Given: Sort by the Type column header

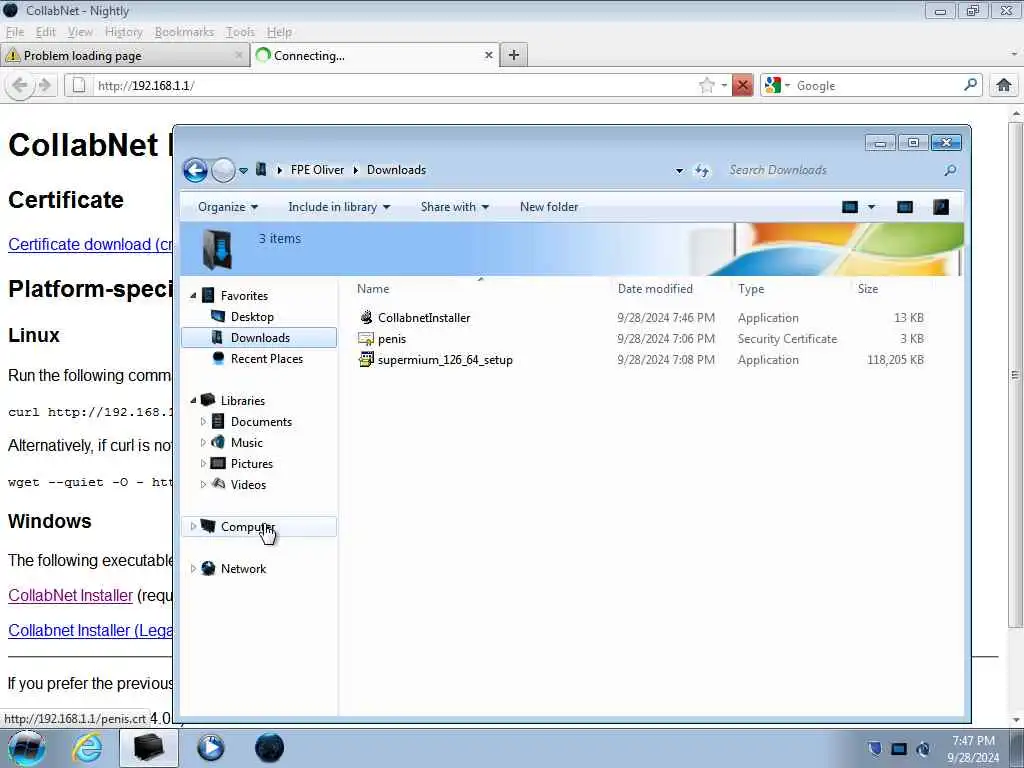Looking at the screenshot, I should click(x=751, y=289).
